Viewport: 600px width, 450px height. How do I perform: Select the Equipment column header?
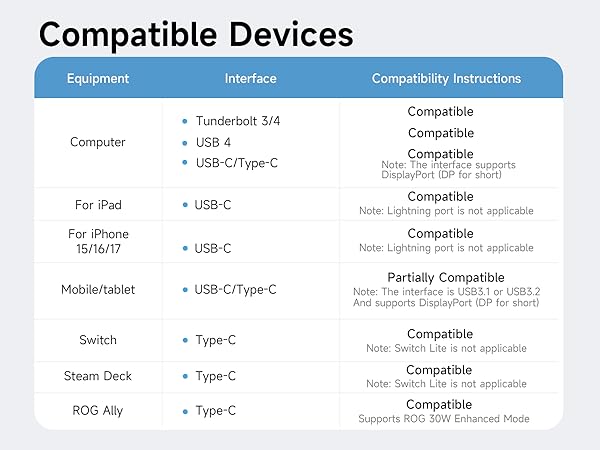[x=98, y=78]
